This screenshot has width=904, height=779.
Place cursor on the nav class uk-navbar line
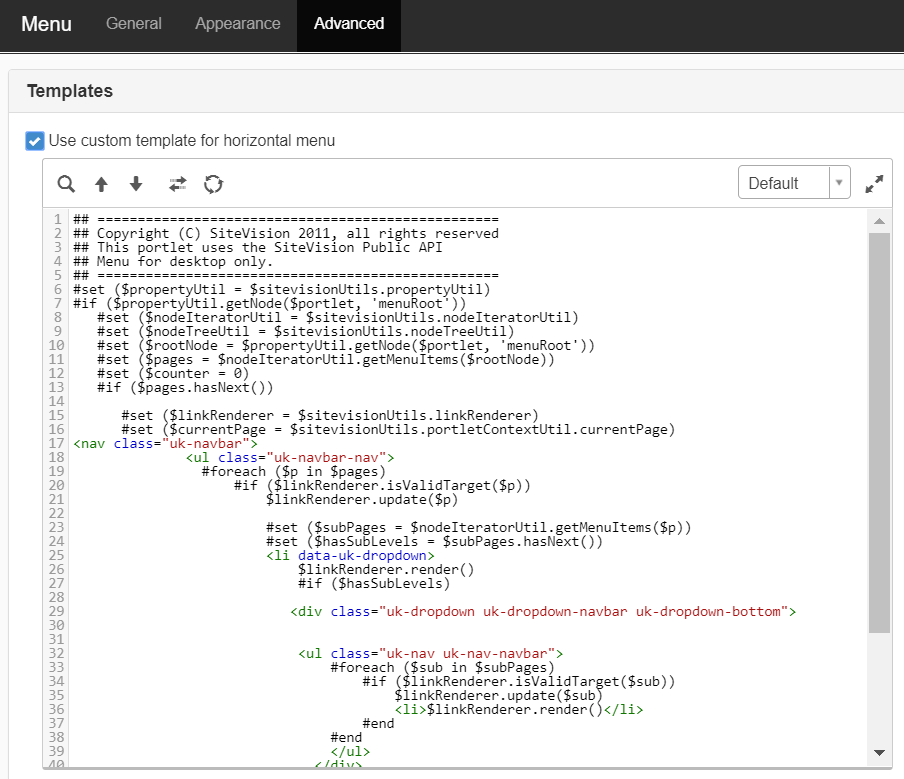click(166, 443)
